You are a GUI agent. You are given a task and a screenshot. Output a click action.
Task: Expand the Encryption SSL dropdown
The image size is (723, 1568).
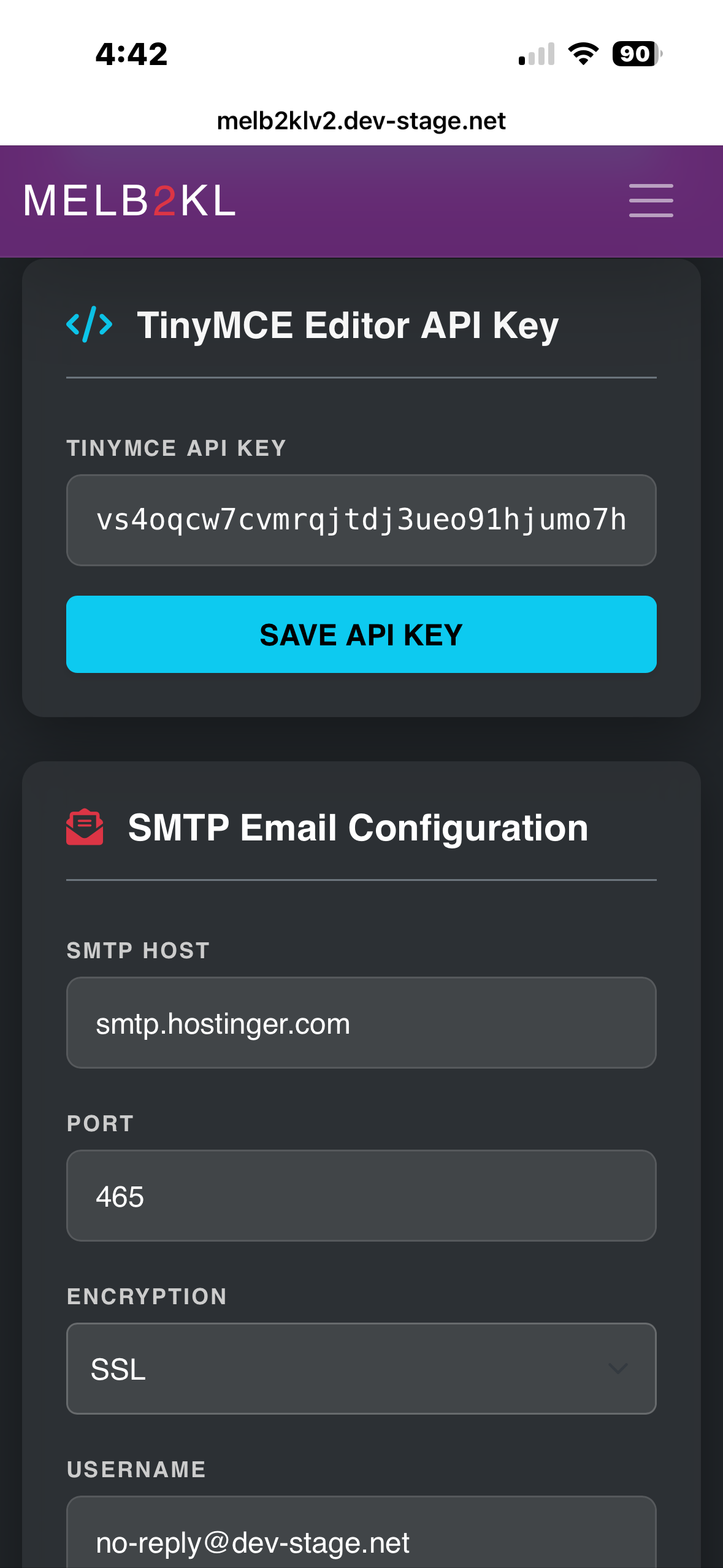point(361,1369)
